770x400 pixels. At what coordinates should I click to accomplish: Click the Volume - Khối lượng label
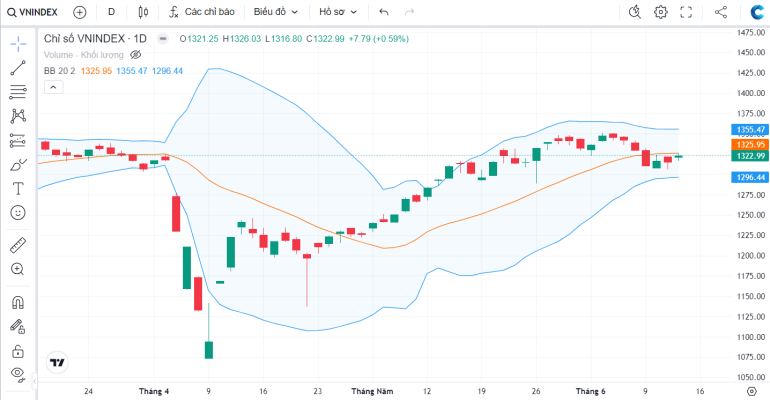point(83,55)
